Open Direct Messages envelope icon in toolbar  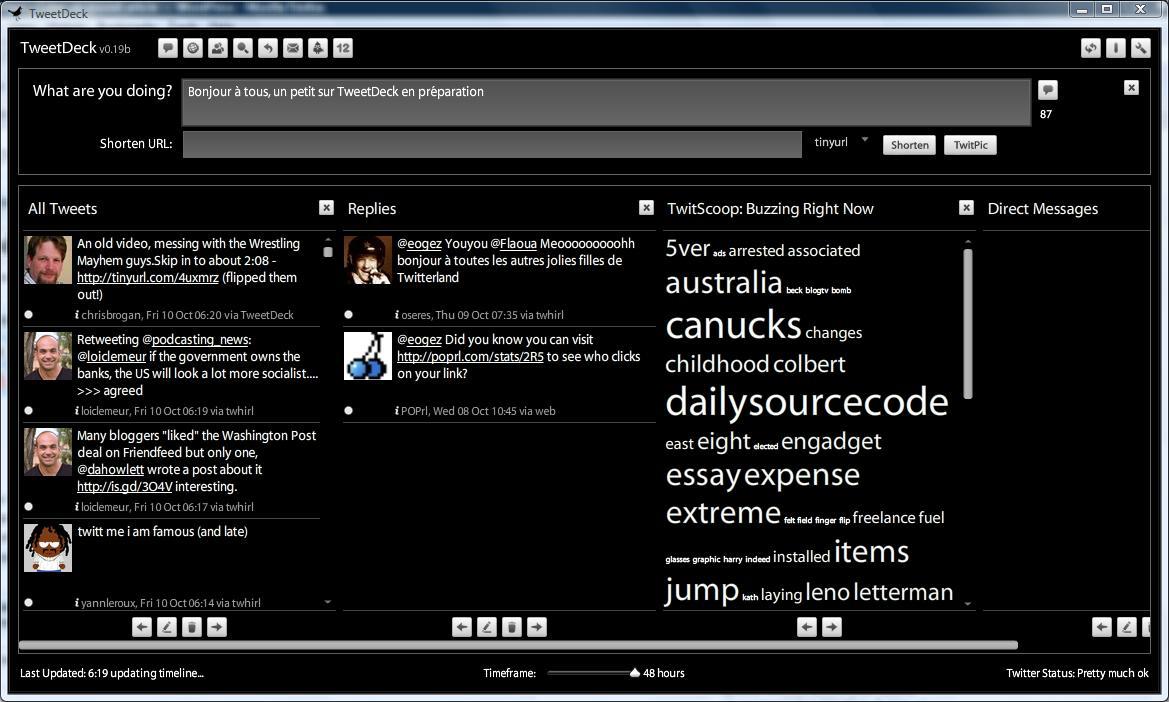coord(293,48)
